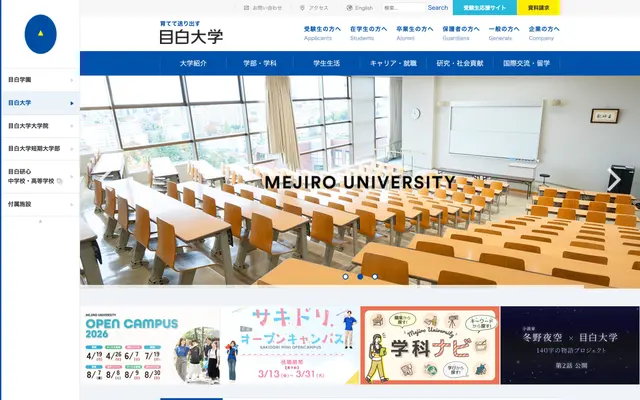Open the 目白大学 logo home link
The image size is (640, 400).
[191, 32]
